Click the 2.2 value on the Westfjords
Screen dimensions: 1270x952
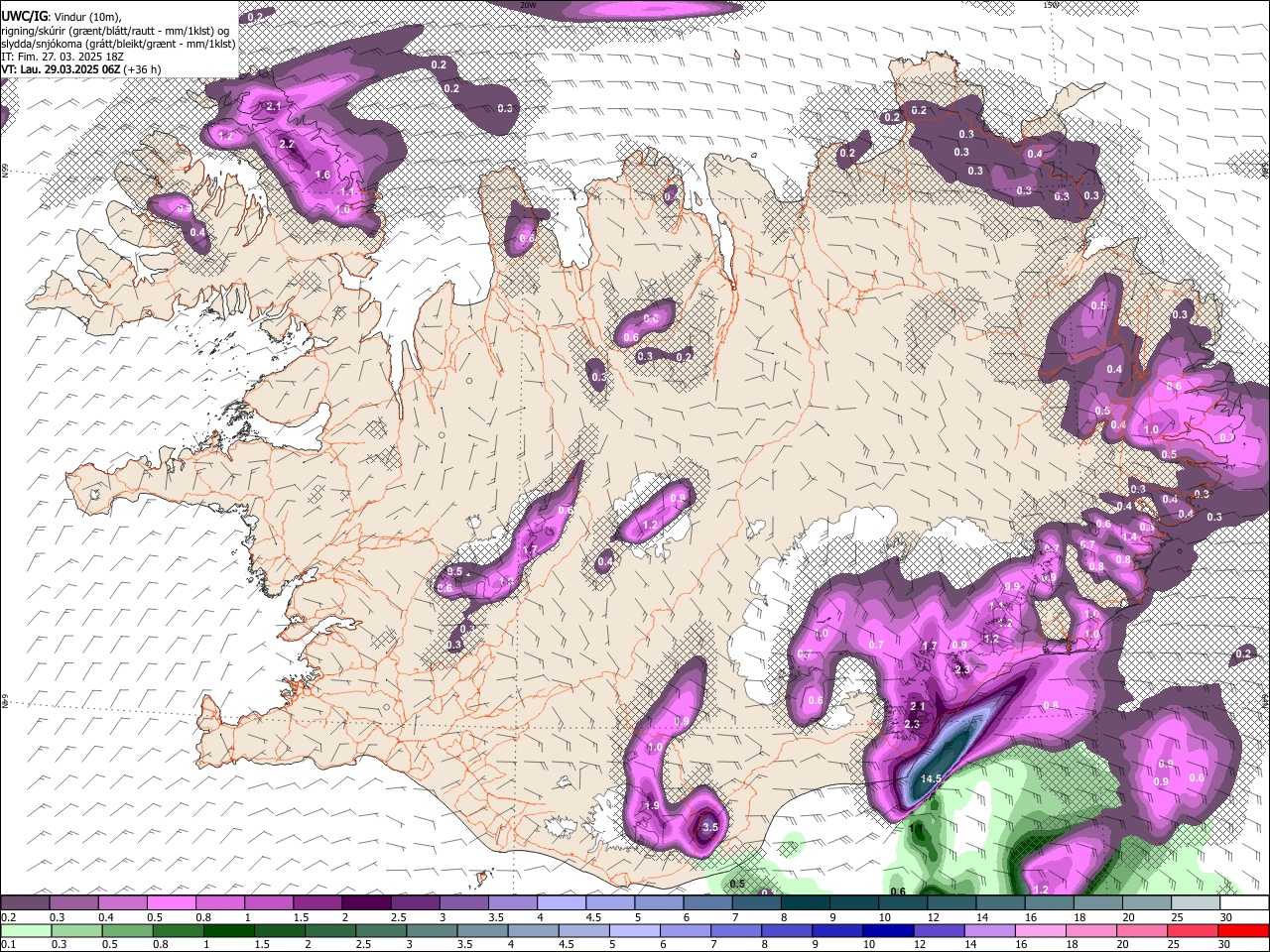tap(287, 145)
